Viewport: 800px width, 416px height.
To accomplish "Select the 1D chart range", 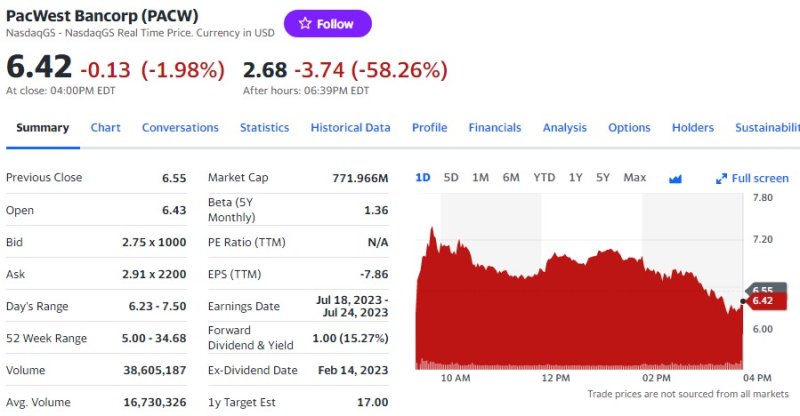I will click(423, 178).
